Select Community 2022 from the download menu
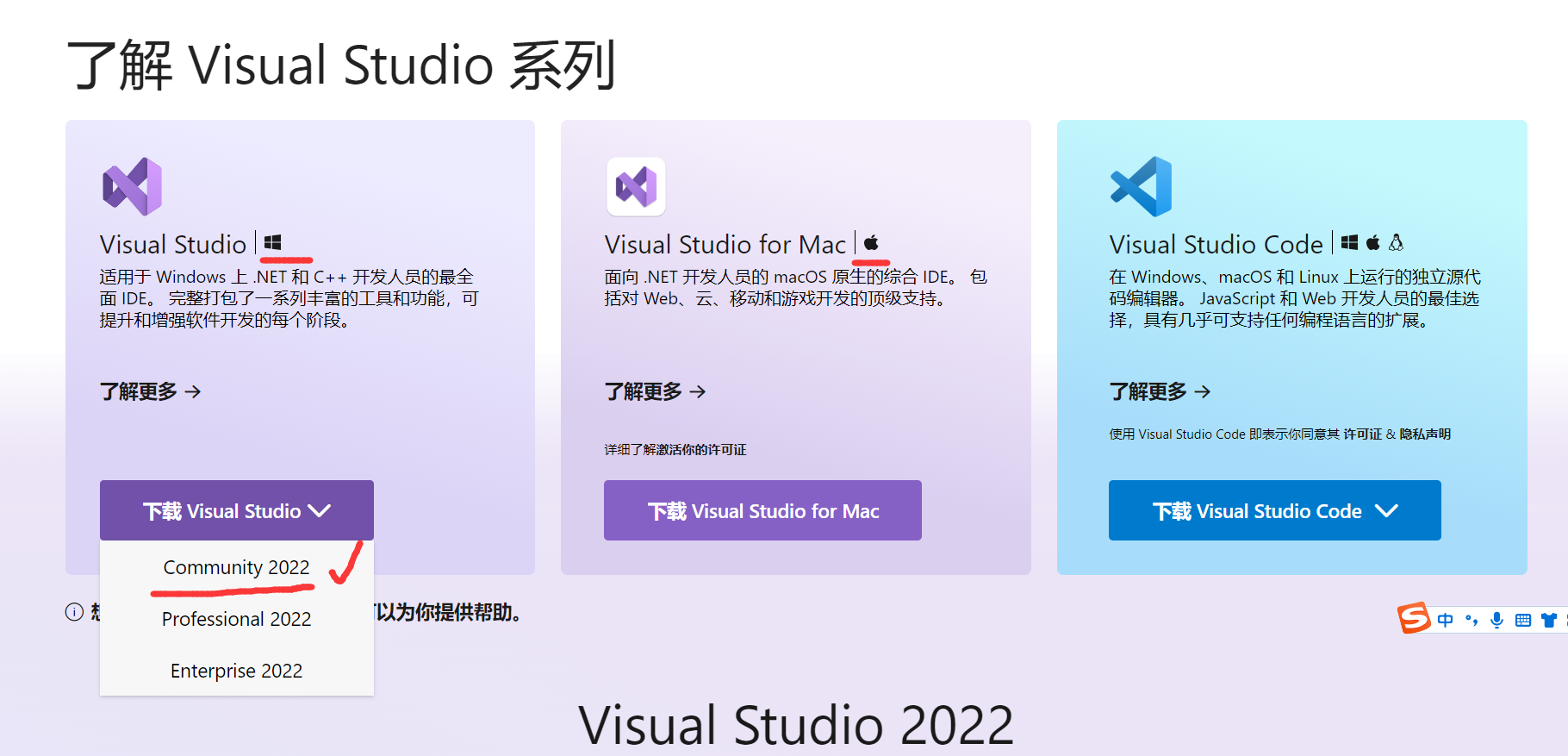The width and height of the screenshot is (1568, 756). coord(237,567)
